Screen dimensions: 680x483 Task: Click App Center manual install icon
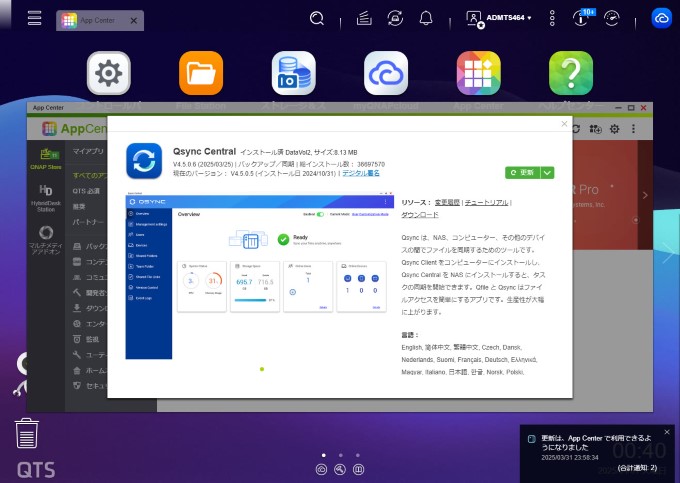click(595, 129)
